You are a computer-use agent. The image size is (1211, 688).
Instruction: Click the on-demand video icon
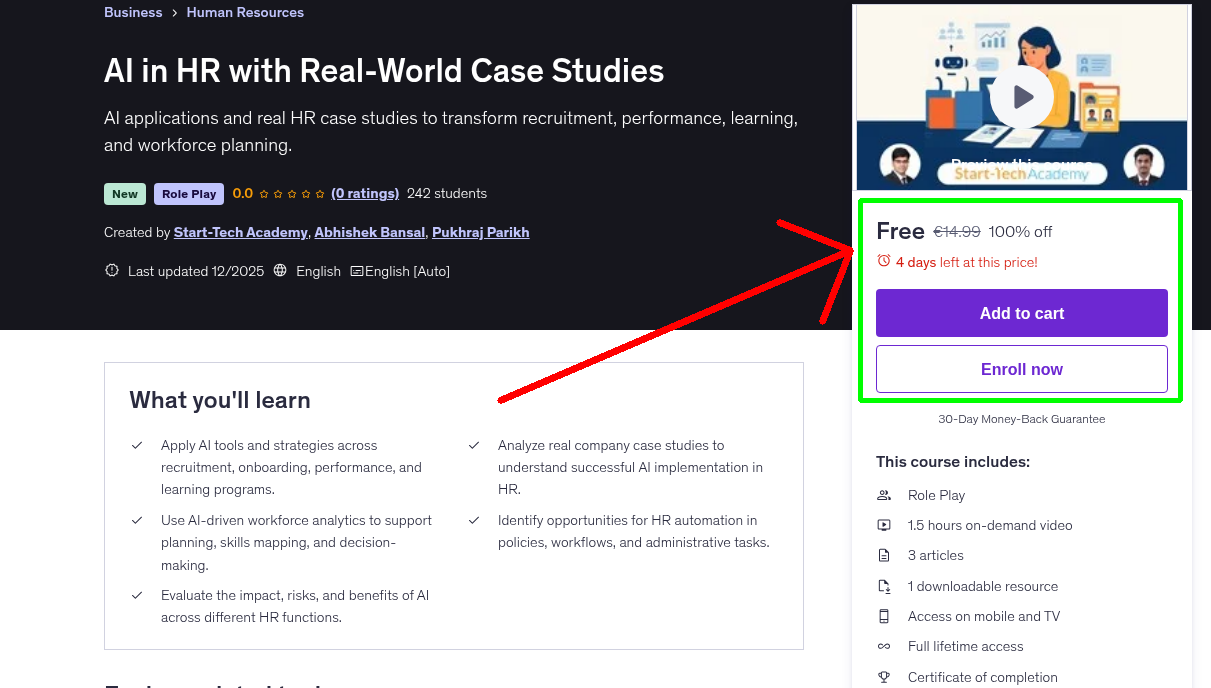(884, 525)
